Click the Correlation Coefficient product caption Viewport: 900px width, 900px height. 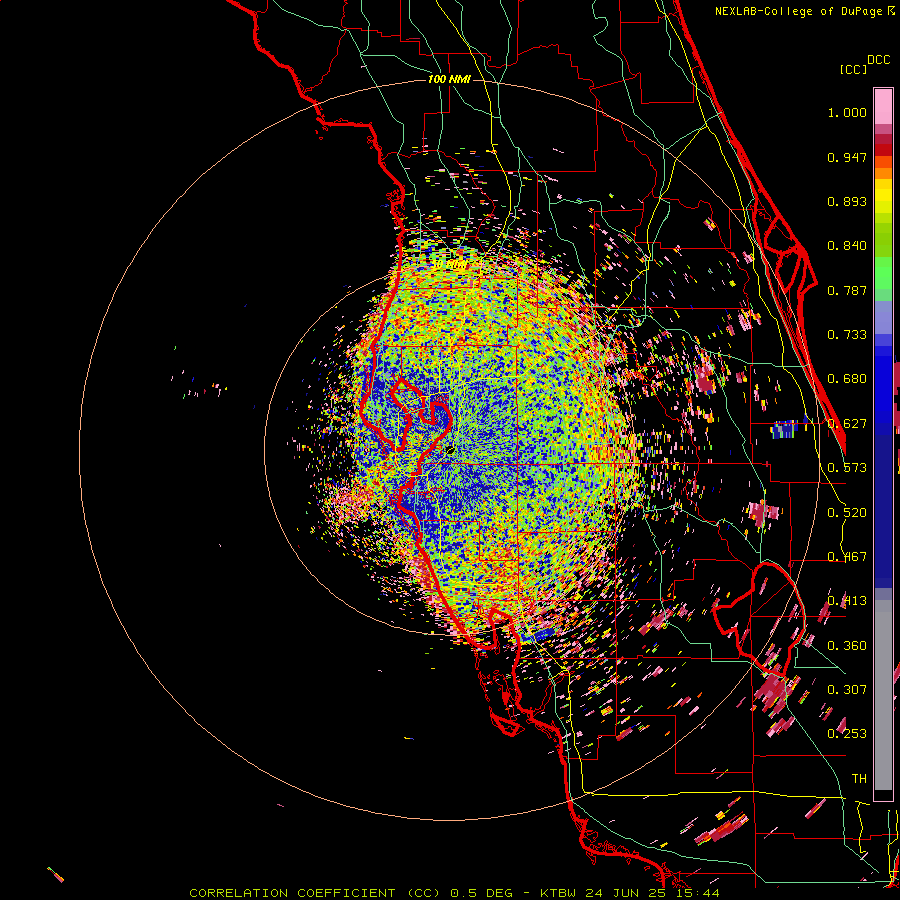tap(454, 893)
